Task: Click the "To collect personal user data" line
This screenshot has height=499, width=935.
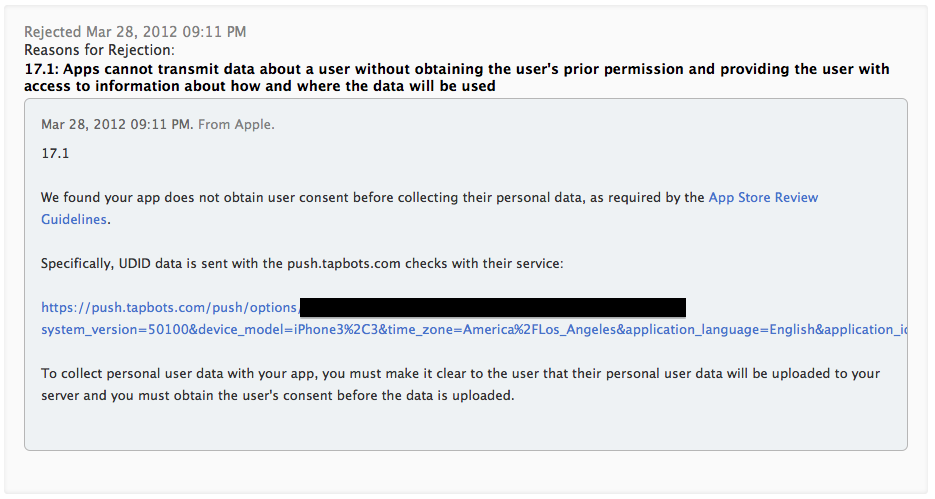Action: pyautogui.click(x=460, y=373)
